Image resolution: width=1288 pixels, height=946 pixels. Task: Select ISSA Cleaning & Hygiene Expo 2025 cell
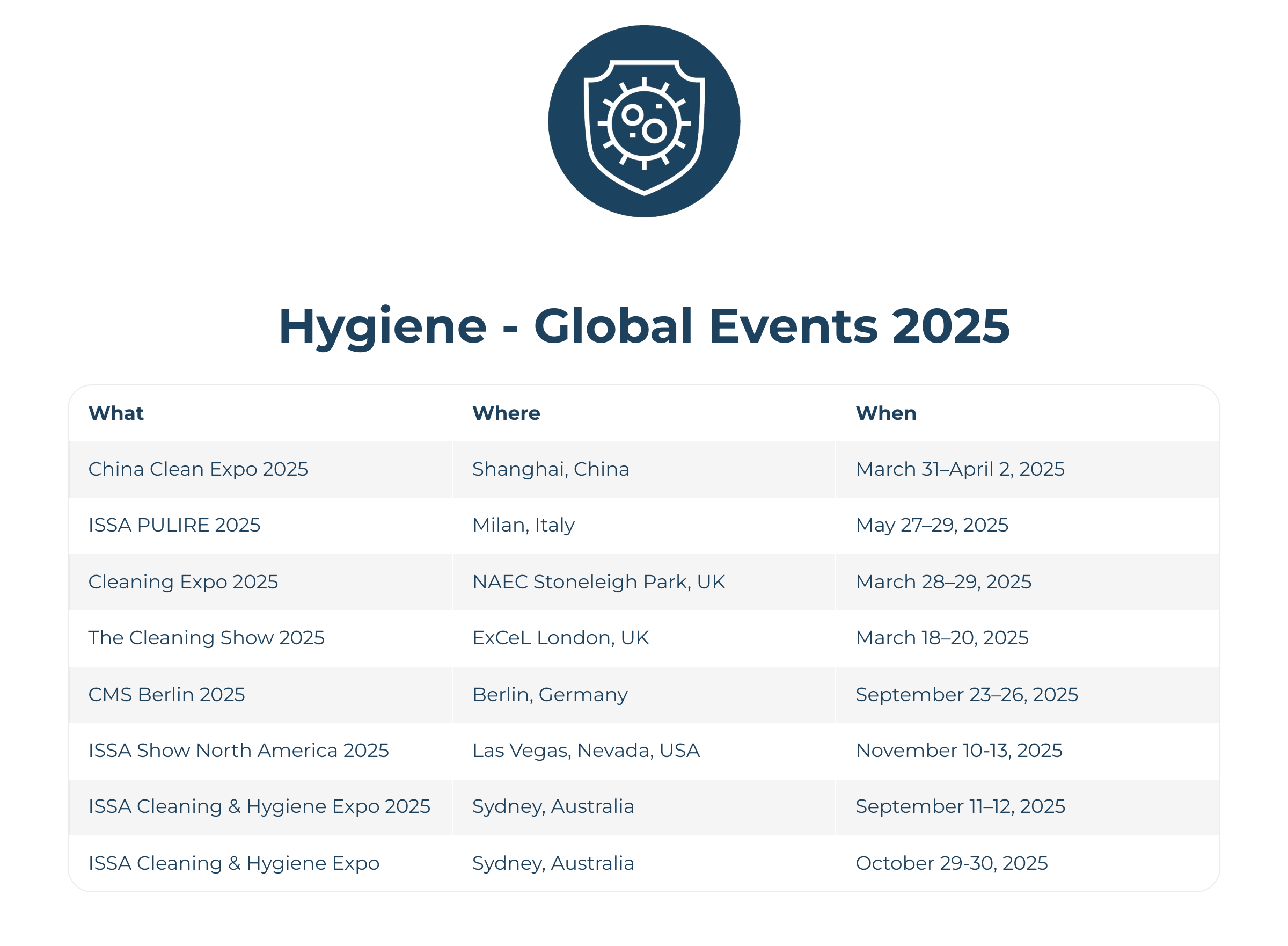[259, 806]
